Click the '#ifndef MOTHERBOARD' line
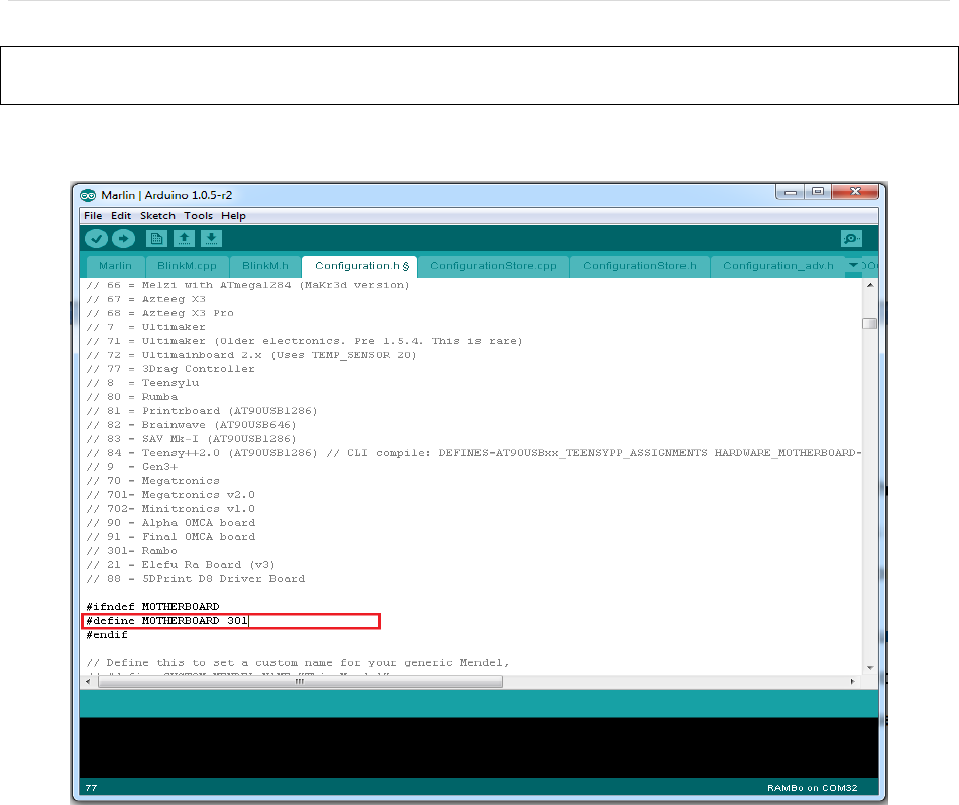The width and height of the screenshot is (959, 805). [153, 607]
